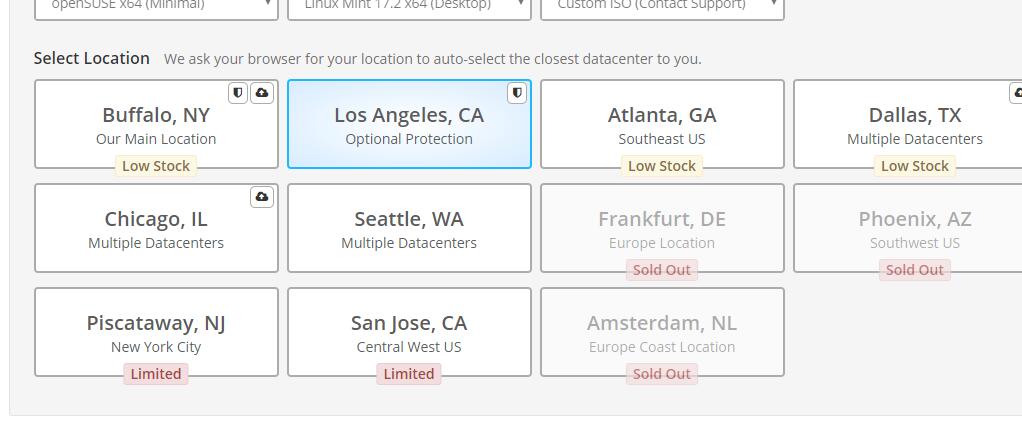Click the sold-out Phoenix, AZ card
The width and height of the screenshot is (1022, 434).
[x=914, y=228]
